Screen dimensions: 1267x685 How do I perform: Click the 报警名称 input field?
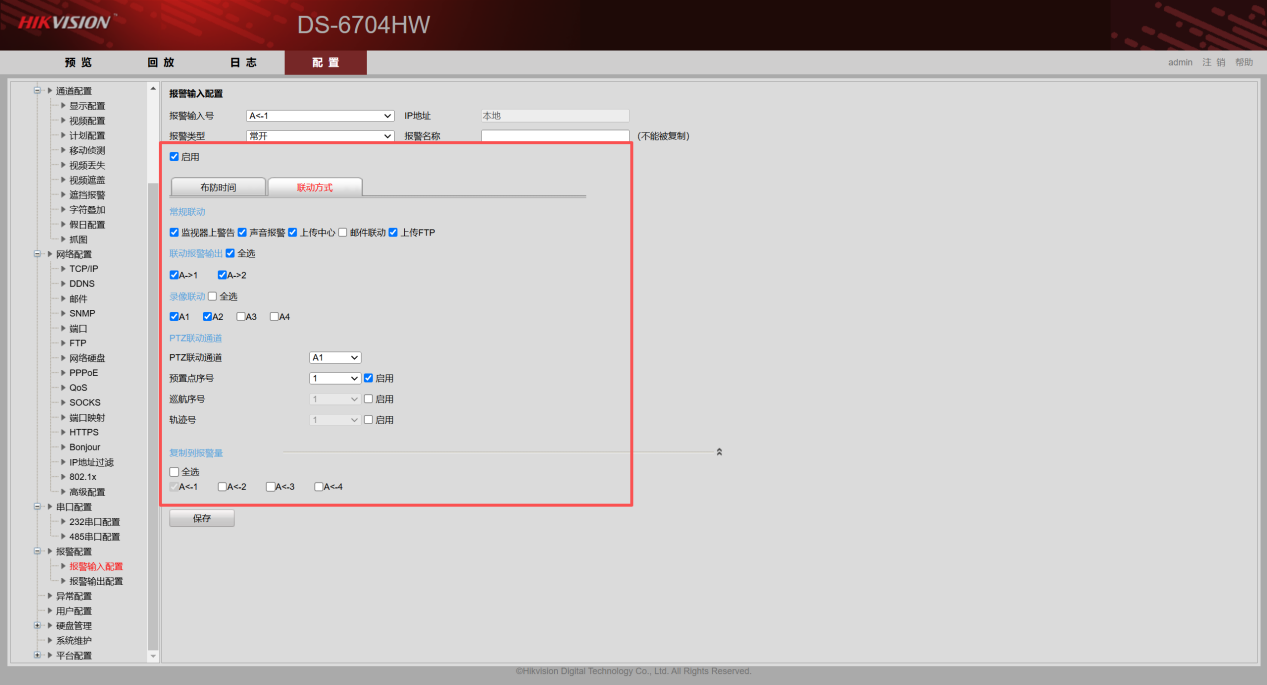coord(555,136)
